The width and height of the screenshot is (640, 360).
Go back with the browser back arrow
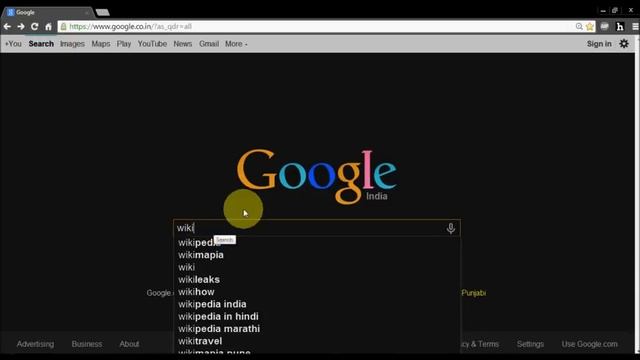click(x=7, y=27)
